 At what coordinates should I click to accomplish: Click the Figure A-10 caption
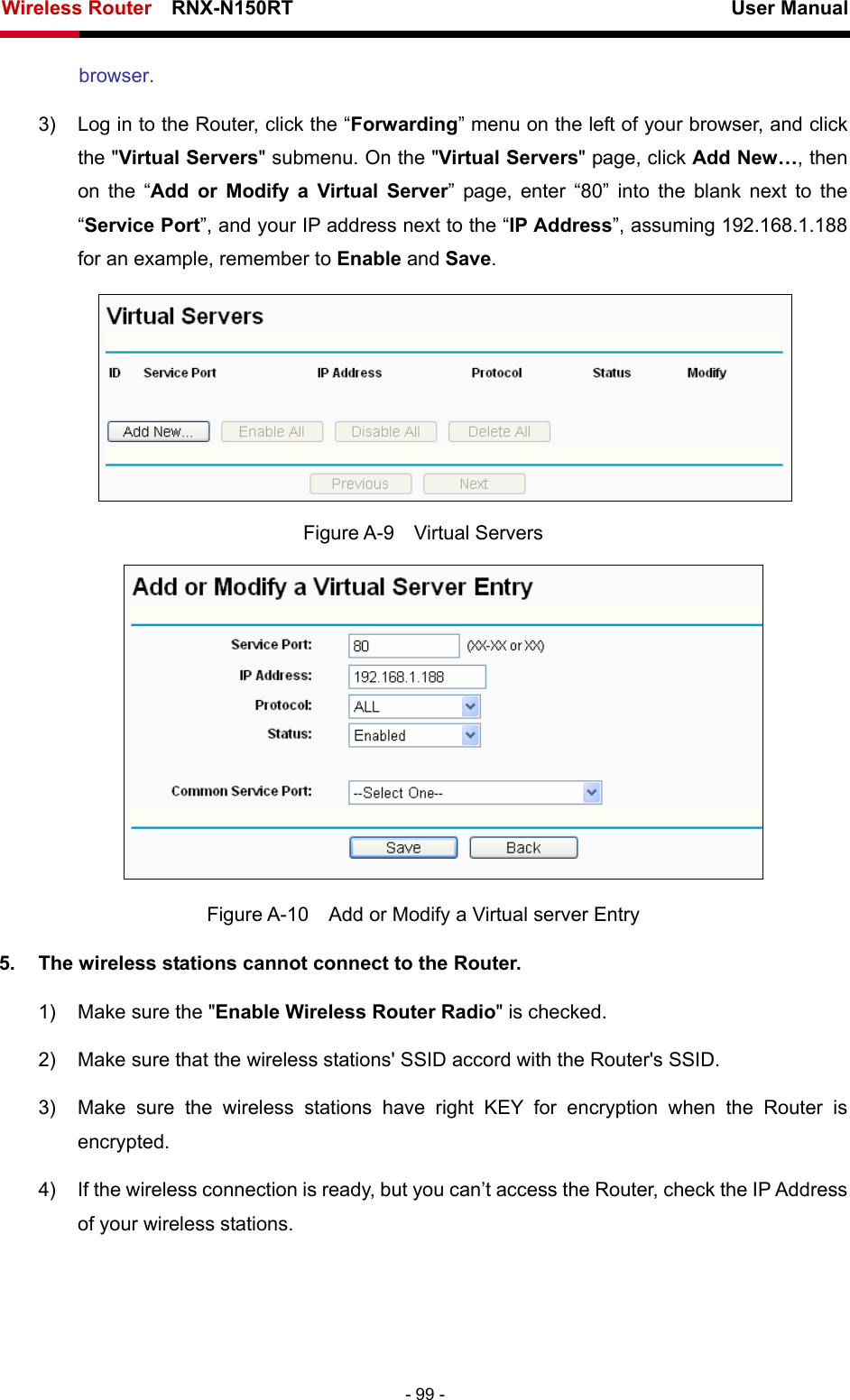point(423,915)
